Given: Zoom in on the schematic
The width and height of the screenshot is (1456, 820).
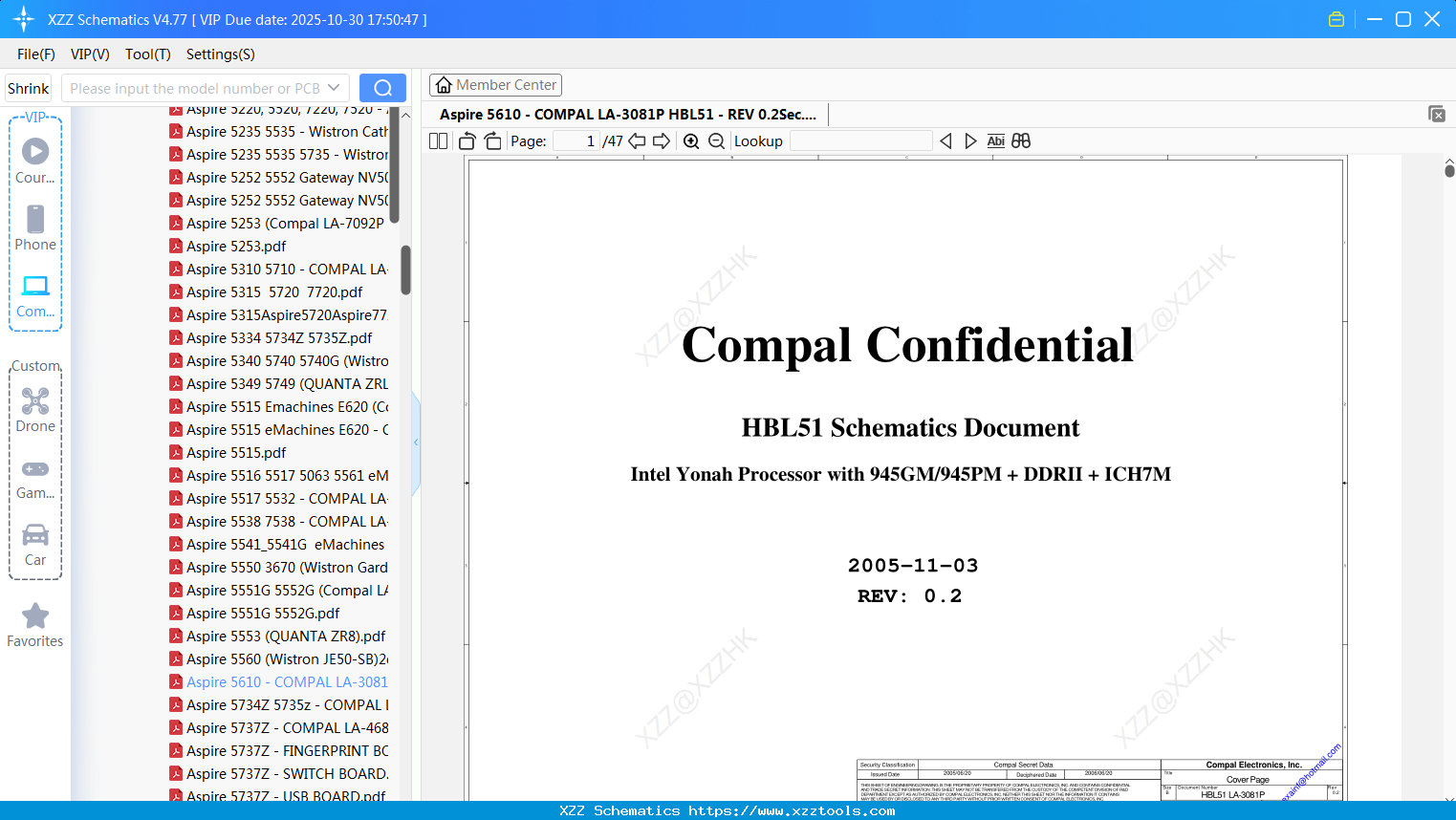Looking at the screenshot, I should [x=691, y=141].
